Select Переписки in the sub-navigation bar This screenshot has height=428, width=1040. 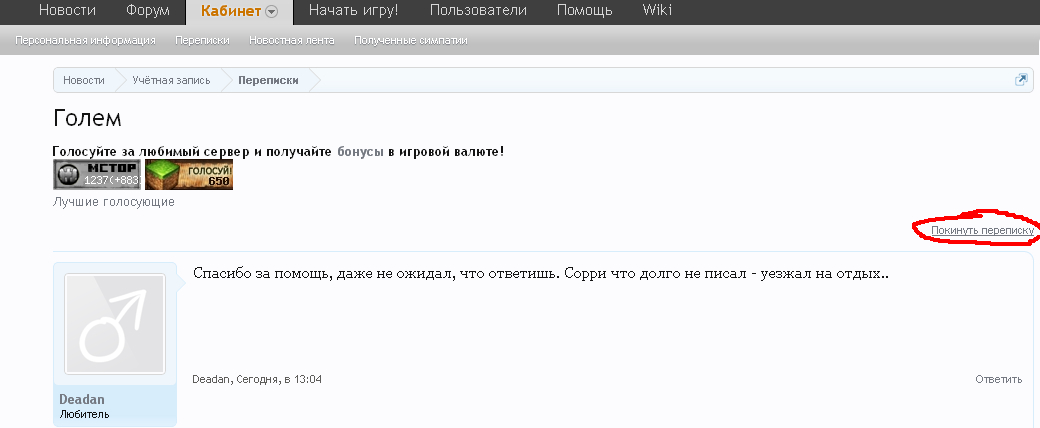coord(202,41)
